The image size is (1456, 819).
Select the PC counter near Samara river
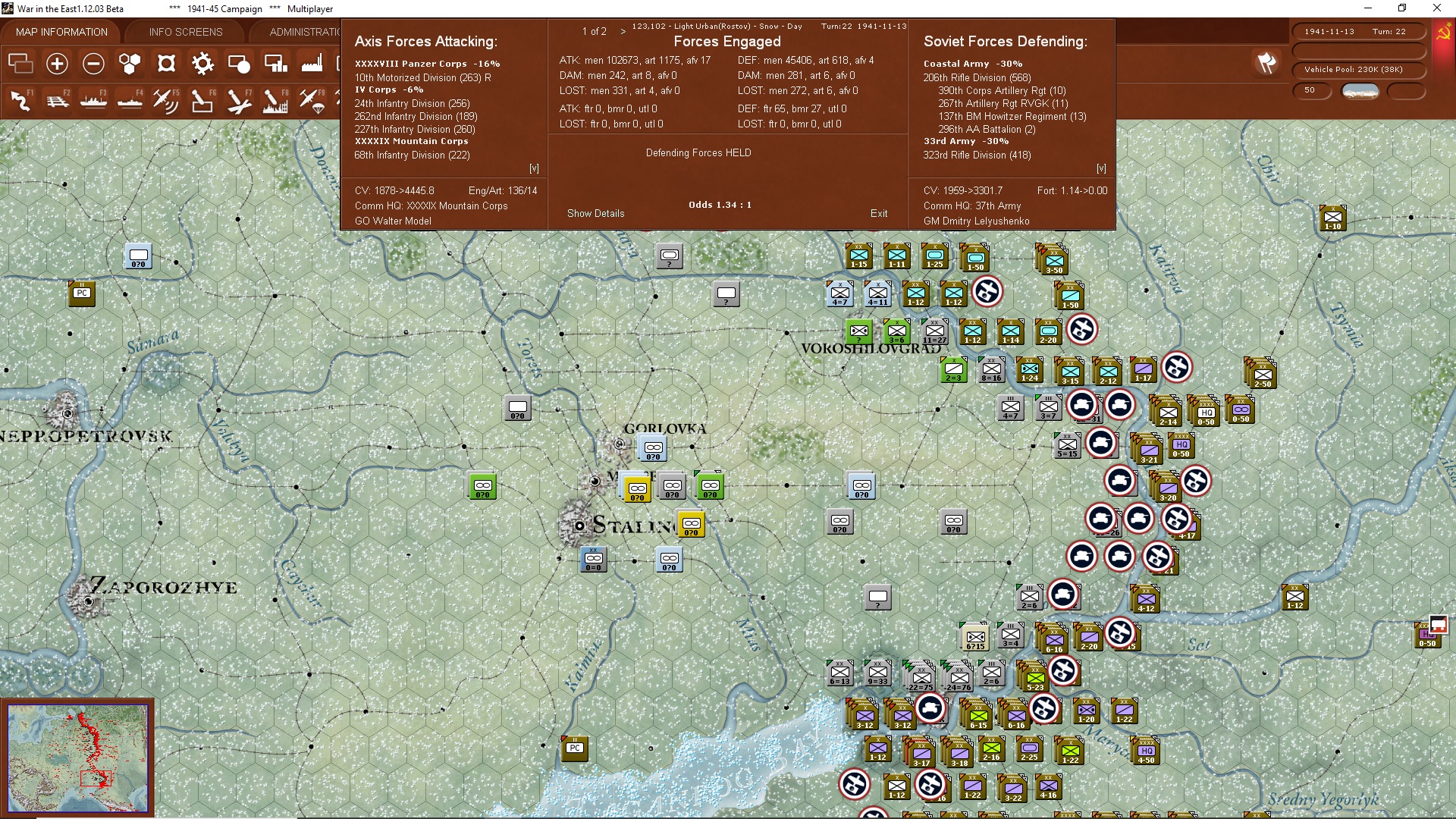click(x=82, y=293)
